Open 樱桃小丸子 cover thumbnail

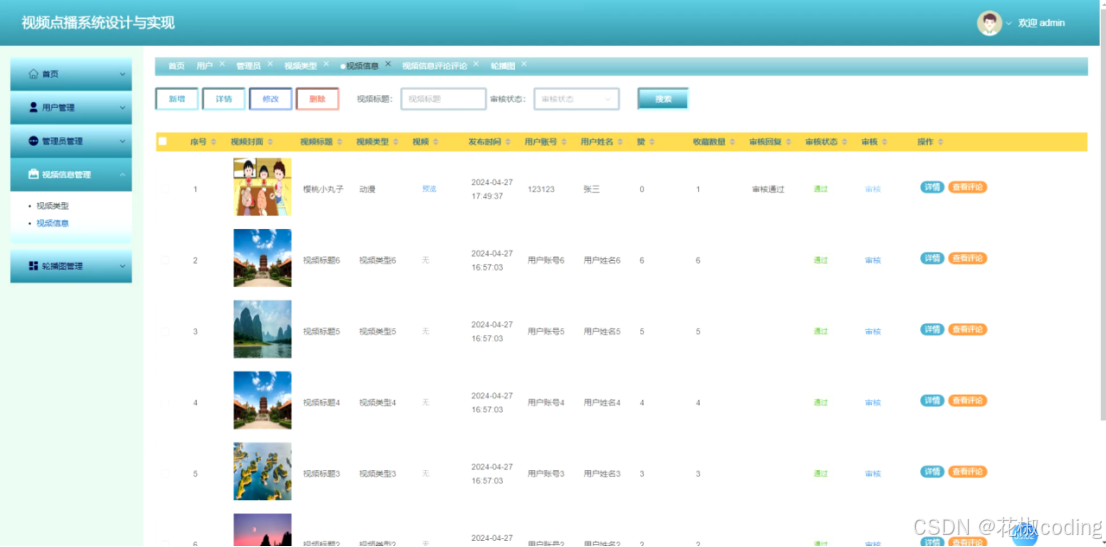(262, 187)
